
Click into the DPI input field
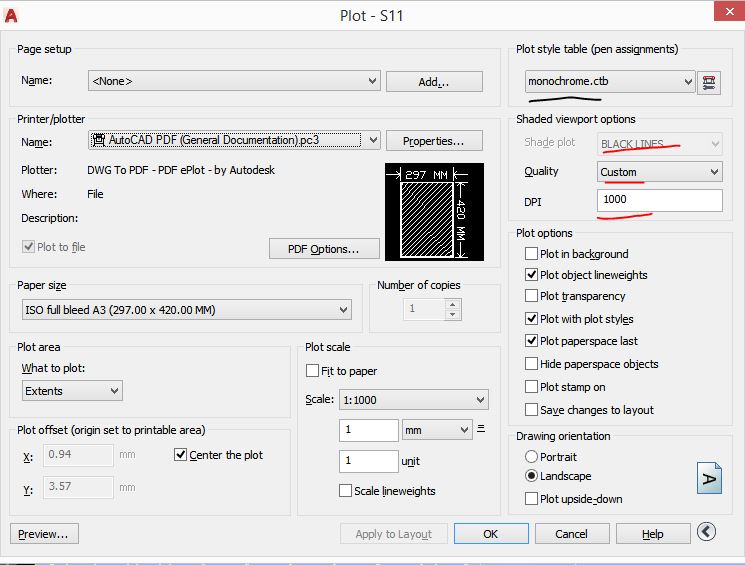click(x=659, y=200)
